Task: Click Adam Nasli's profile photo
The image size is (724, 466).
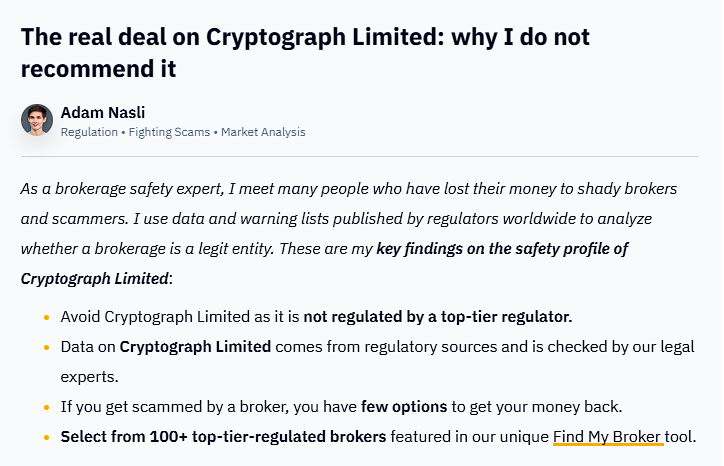Action: 37,120
